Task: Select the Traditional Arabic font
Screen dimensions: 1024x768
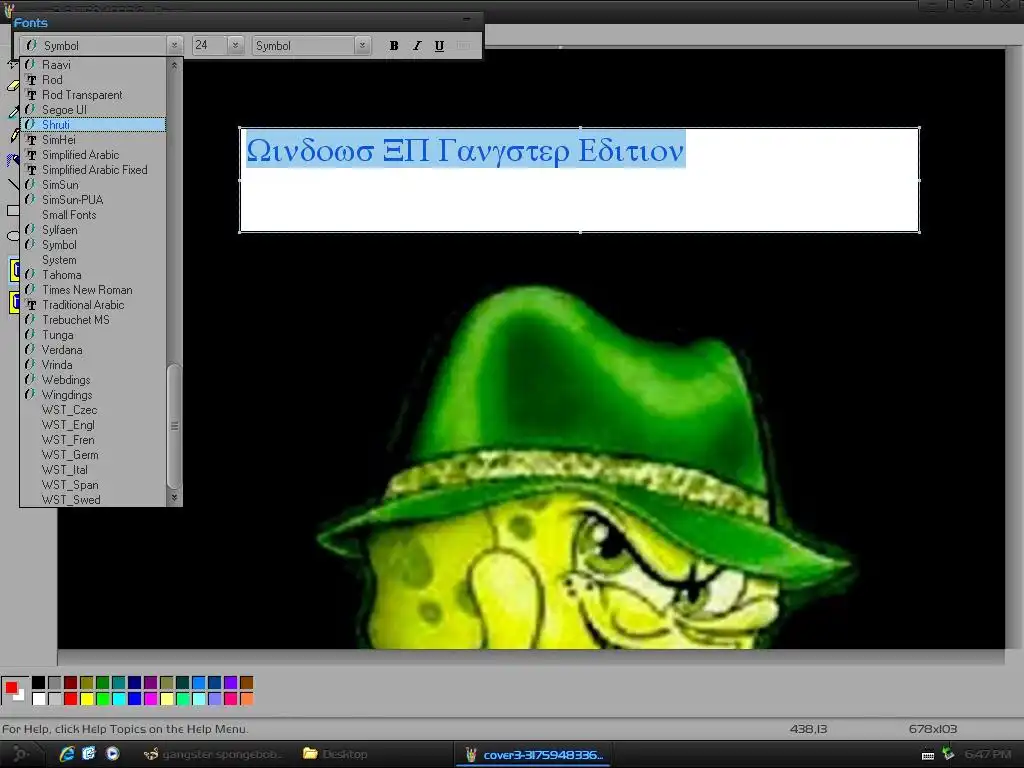Action: pyautogui.click(x=93, y=305)
